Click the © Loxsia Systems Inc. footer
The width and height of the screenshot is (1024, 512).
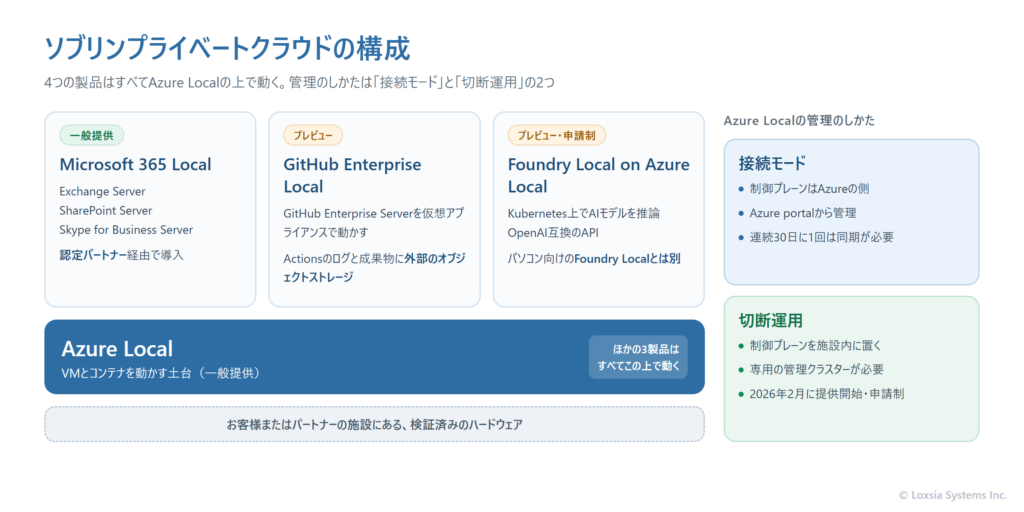tap(952, 496)
